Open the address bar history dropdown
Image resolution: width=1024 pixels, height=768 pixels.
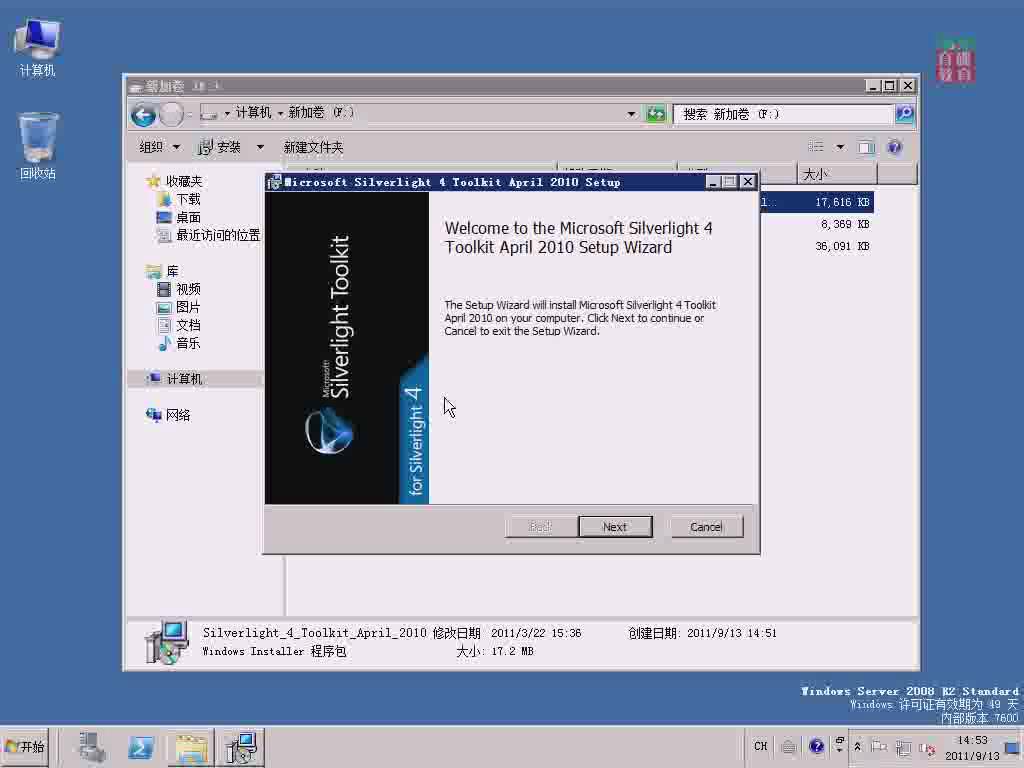(631, 114)
